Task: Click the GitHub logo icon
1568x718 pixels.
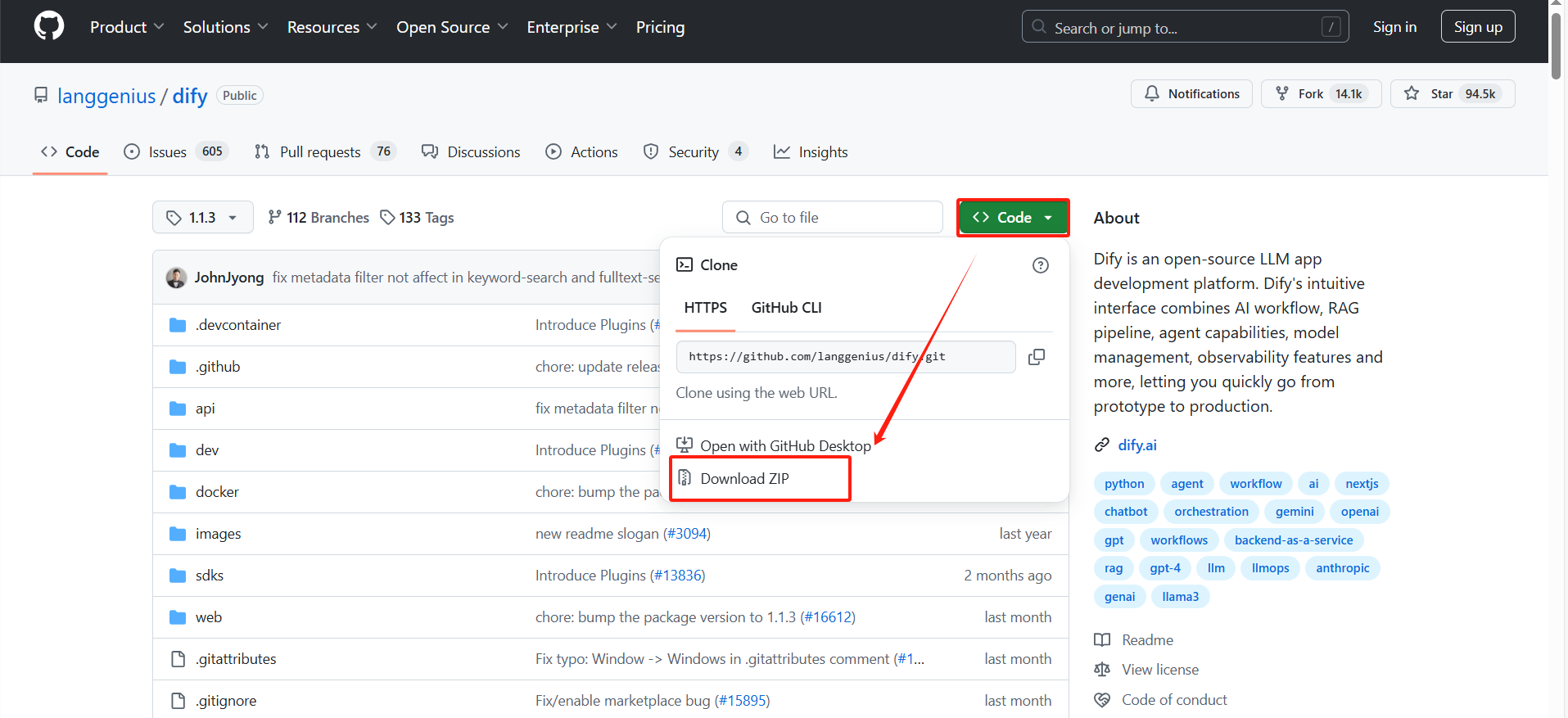Action: coord(49,26)
